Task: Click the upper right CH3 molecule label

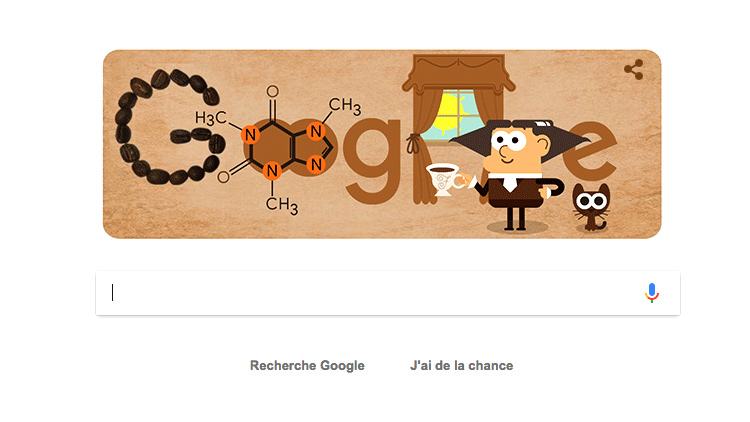Action: click(x=344, y=106)
